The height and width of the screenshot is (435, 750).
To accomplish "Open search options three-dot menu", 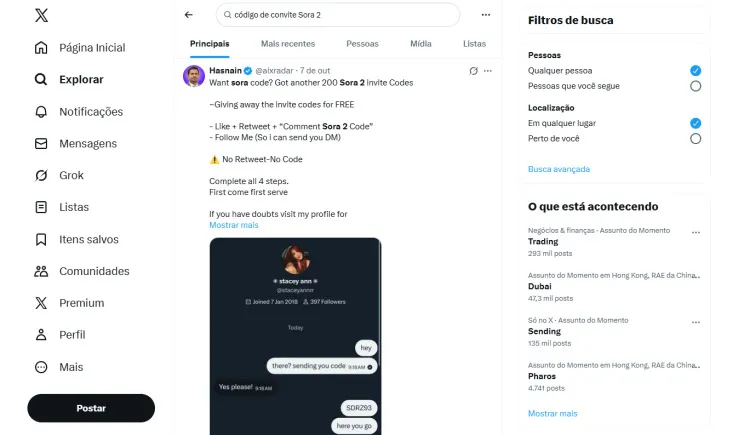I will click(486, 15).
